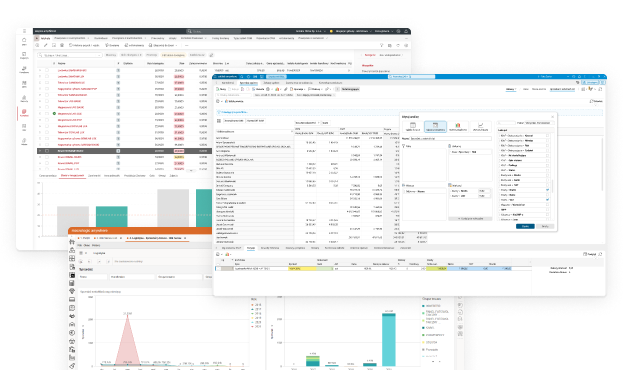
Task: Click the first toolbar button in the blue-titled window
Action: point(222,89)
